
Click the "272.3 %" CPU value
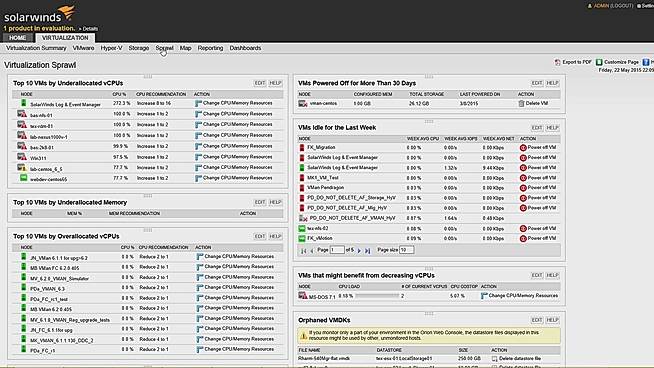pos(121,103)
